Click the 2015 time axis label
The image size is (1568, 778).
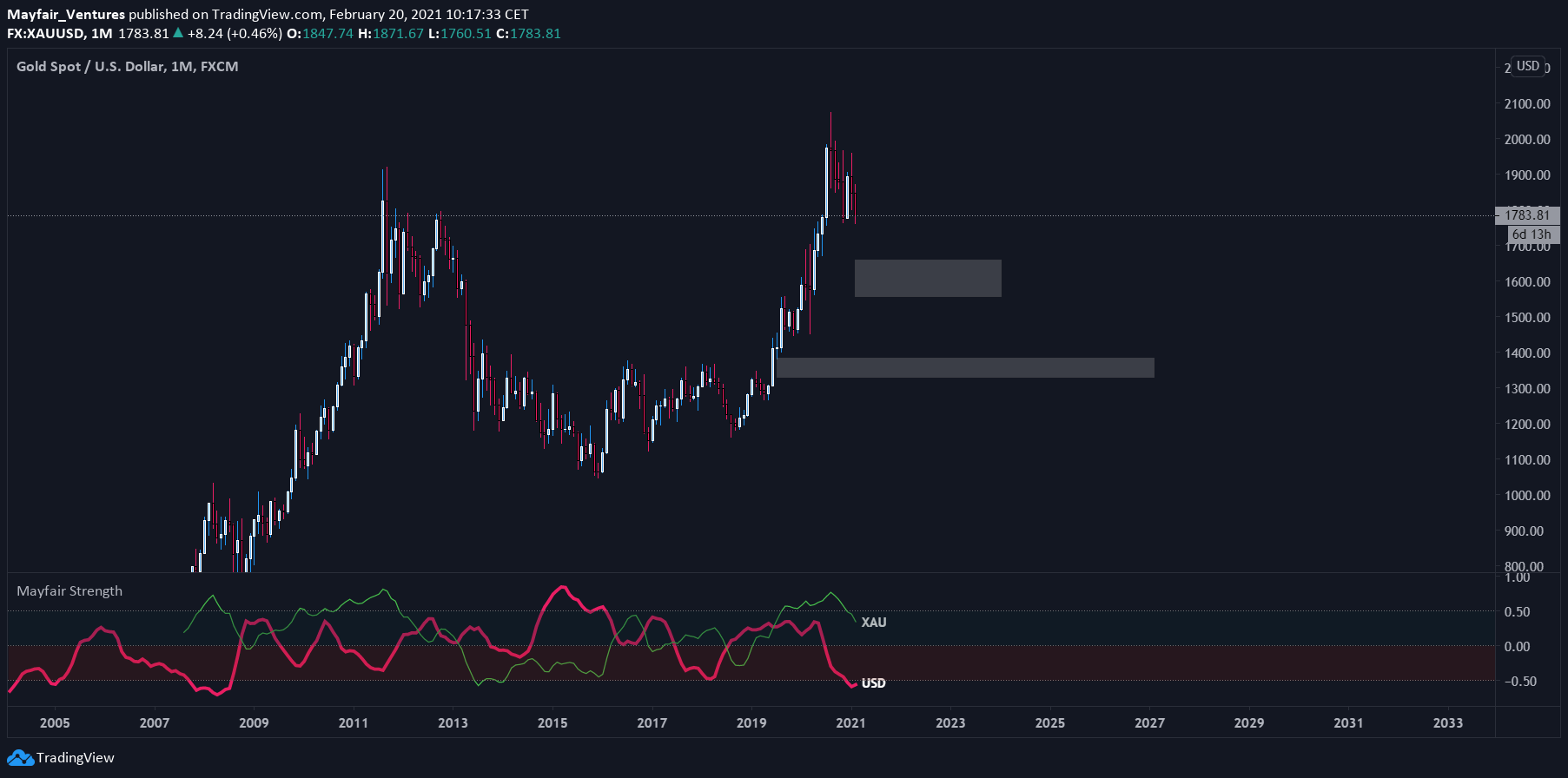[x=552, y=723]
